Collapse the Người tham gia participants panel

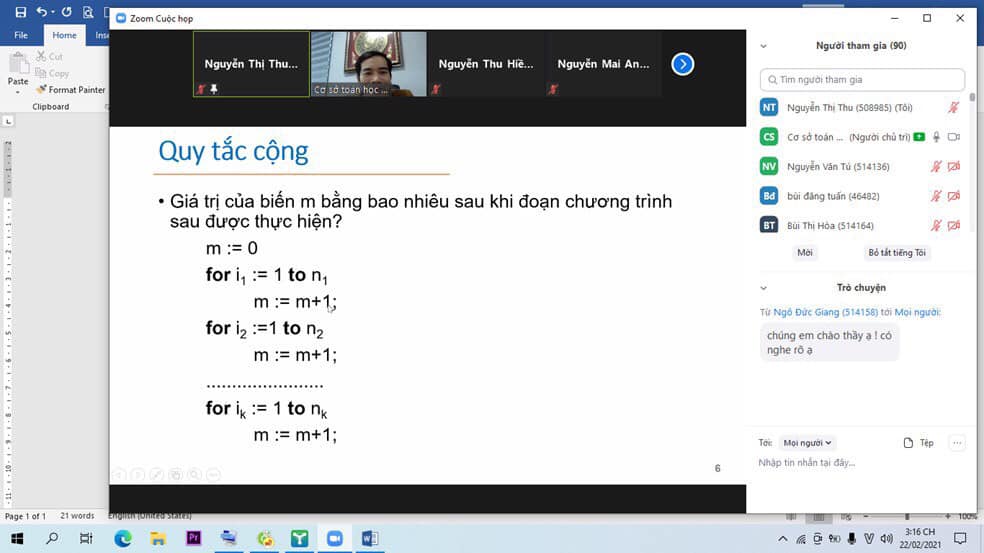click(x=764, y=46)
